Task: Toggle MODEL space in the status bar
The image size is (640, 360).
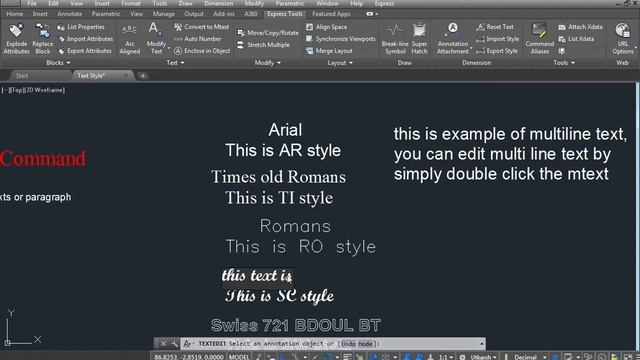Action: click(239, 357)
